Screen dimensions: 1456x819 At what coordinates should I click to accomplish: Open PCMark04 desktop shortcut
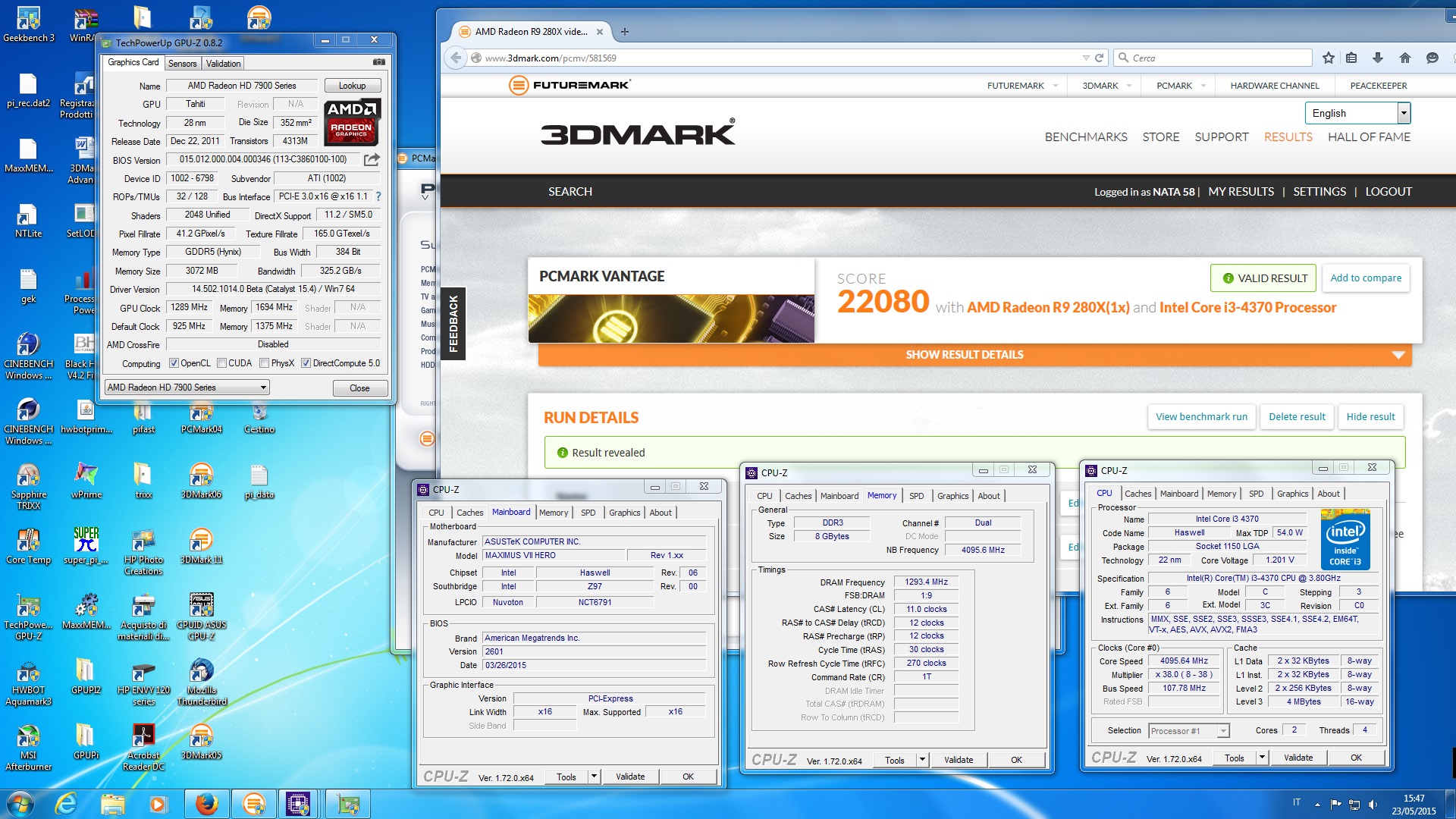tap(201, 416)
